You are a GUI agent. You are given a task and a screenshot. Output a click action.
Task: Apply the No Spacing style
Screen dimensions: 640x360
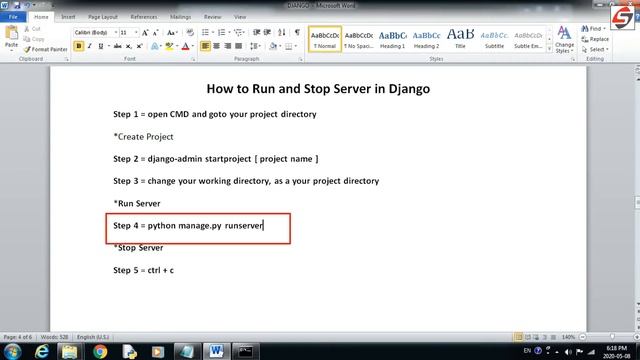358,39
